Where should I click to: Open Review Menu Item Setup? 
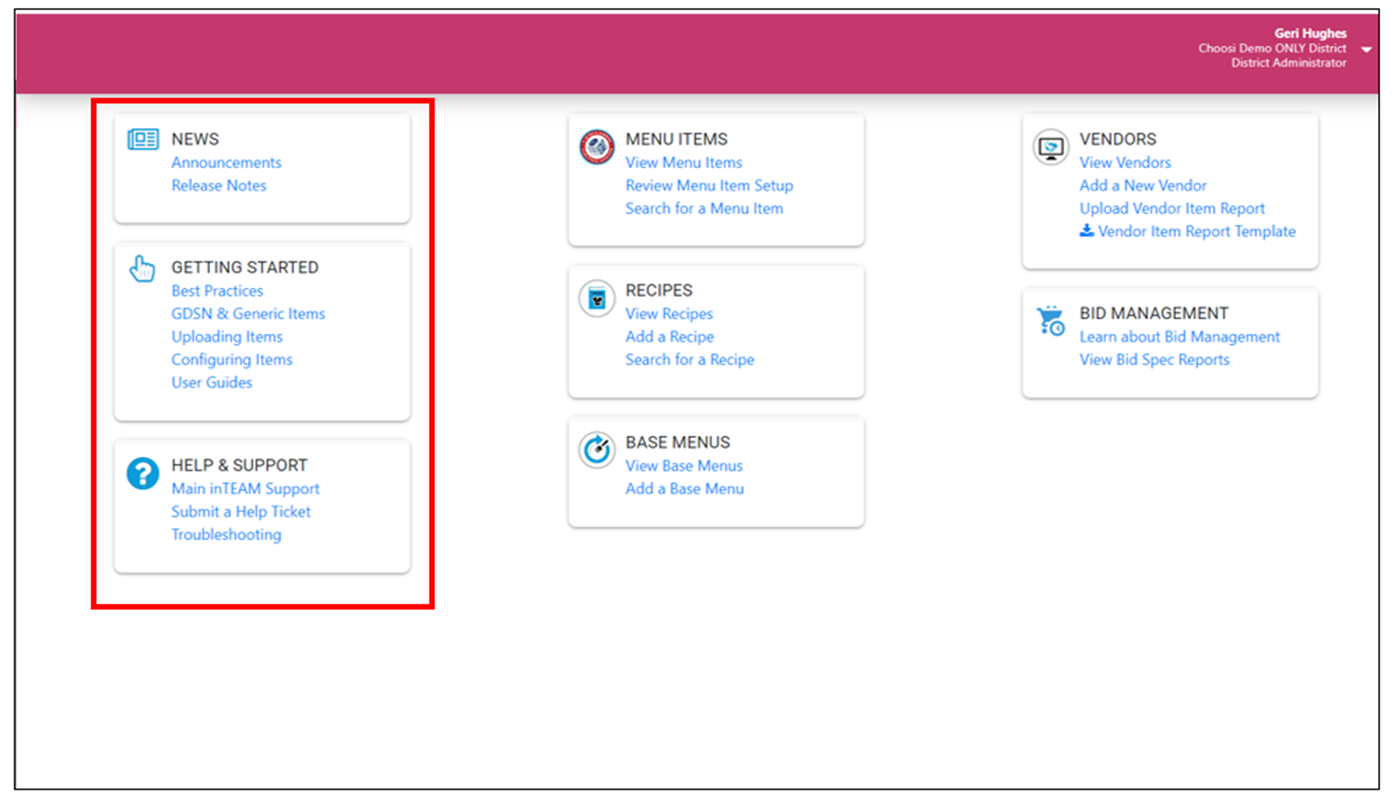click(x=709, y=185)
